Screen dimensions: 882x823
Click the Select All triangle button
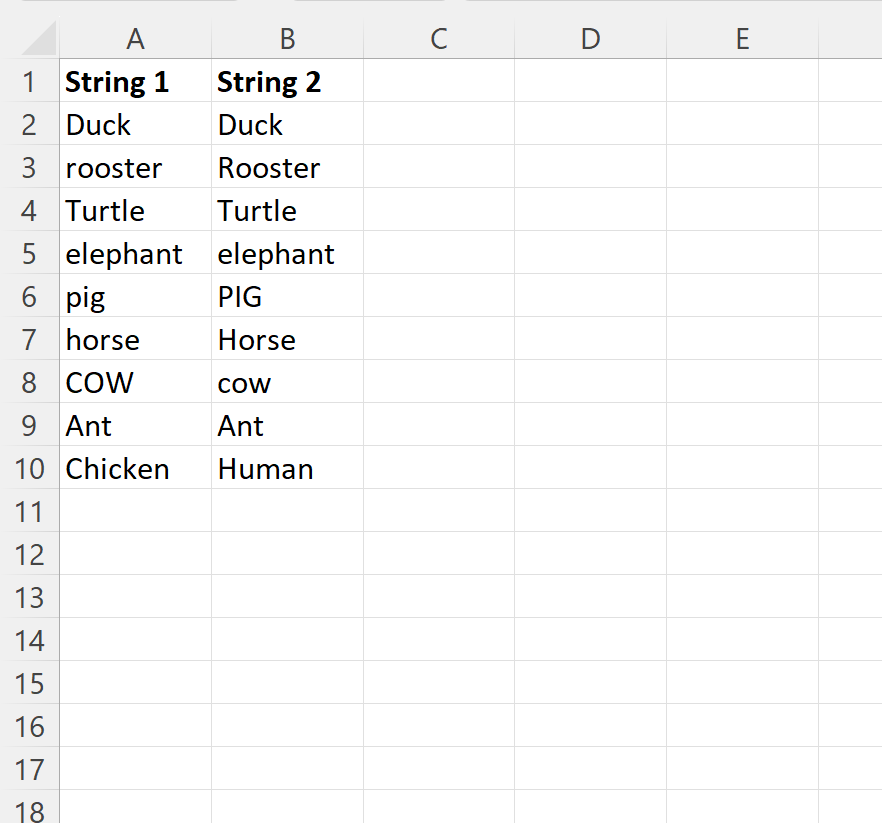coord(32,38)
